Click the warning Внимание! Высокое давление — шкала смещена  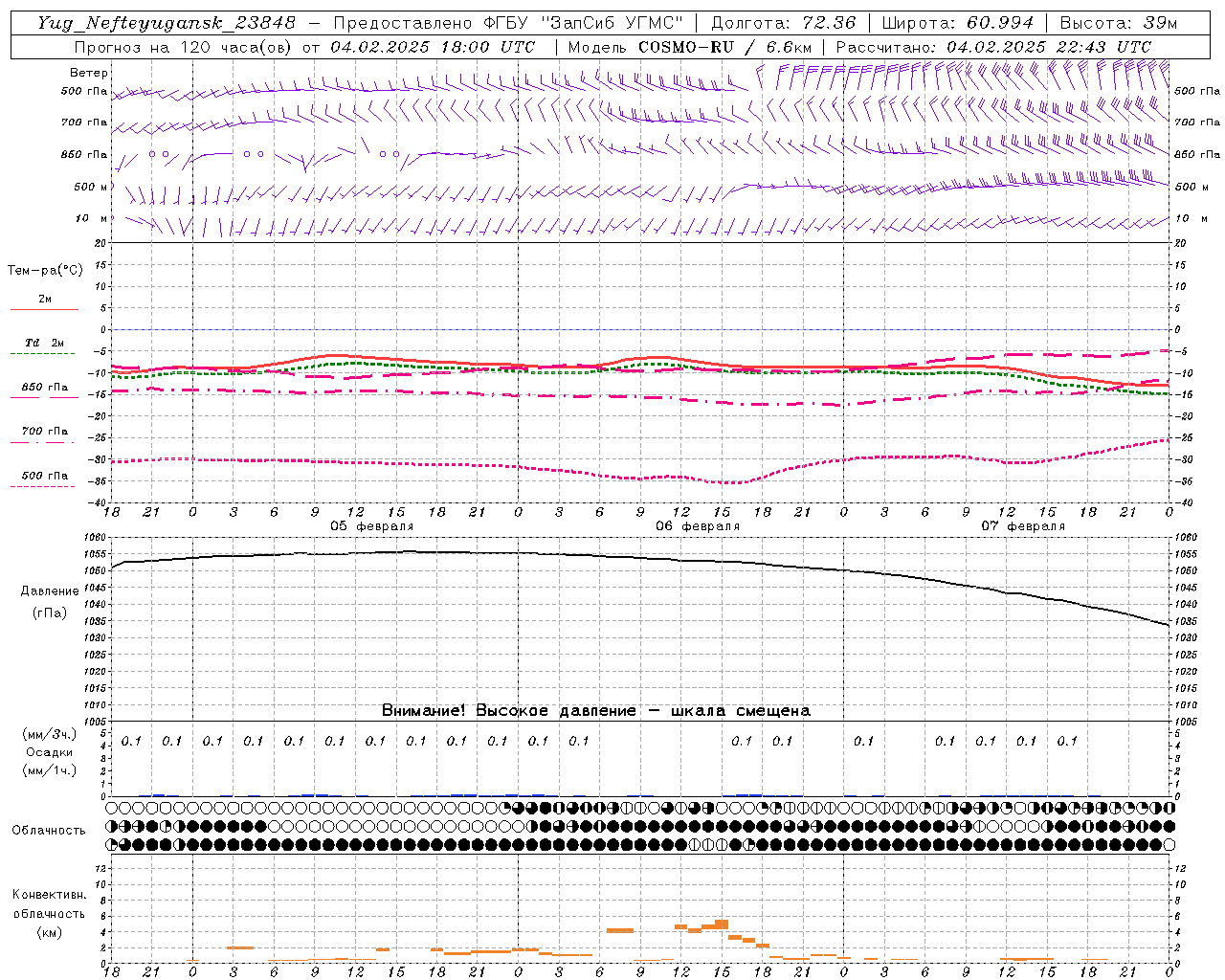596,710
